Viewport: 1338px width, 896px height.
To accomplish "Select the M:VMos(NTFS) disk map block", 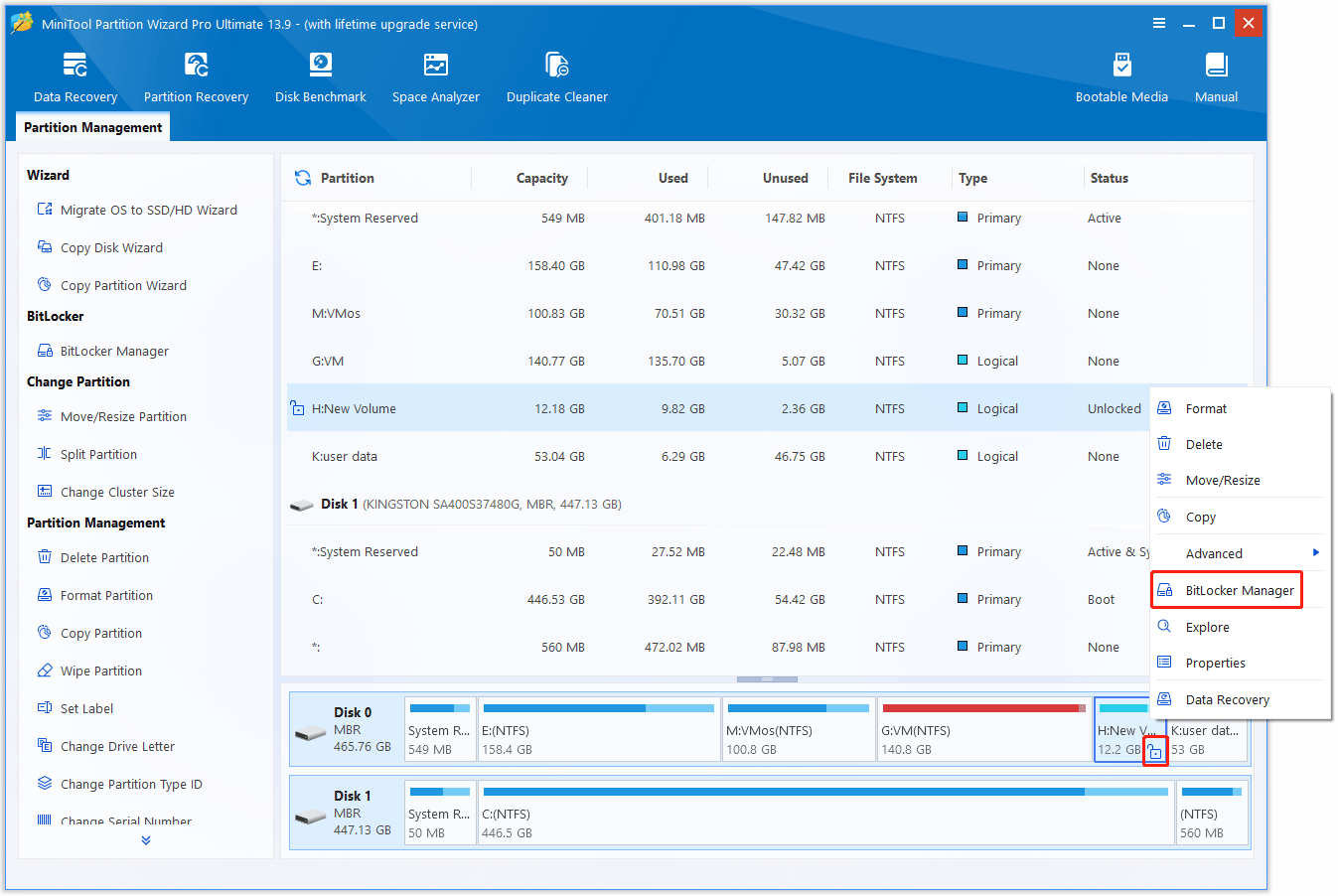I will 799,729.
